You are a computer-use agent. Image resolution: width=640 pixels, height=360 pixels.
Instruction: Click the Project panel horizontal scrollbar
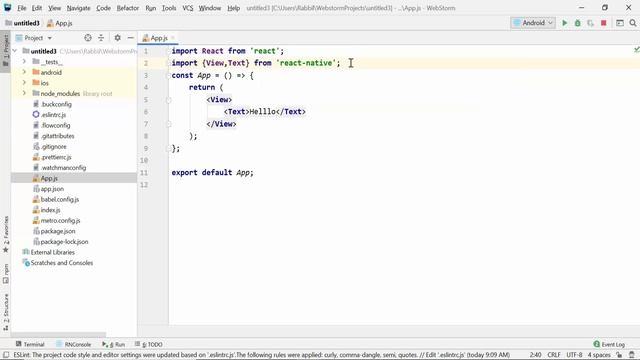click(58, 334)
